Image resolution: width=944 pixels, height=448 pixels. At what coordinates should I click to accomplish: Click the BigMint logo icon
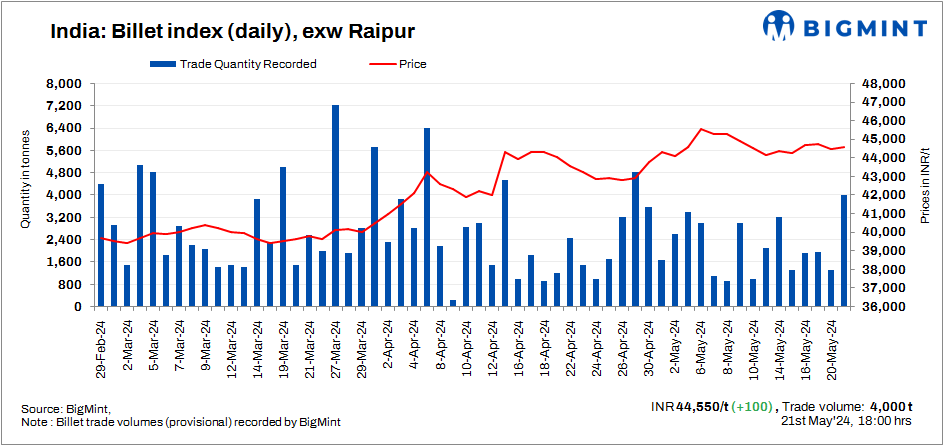pyautogui.click(x=781, y=27)
